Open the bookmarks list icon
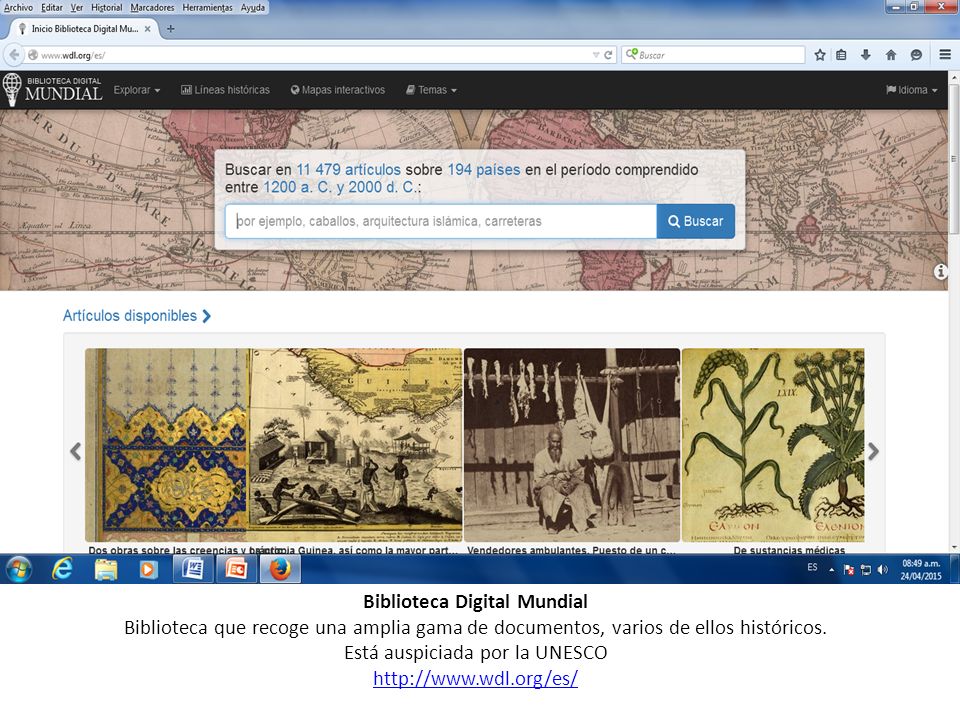 tap(841, 55)
